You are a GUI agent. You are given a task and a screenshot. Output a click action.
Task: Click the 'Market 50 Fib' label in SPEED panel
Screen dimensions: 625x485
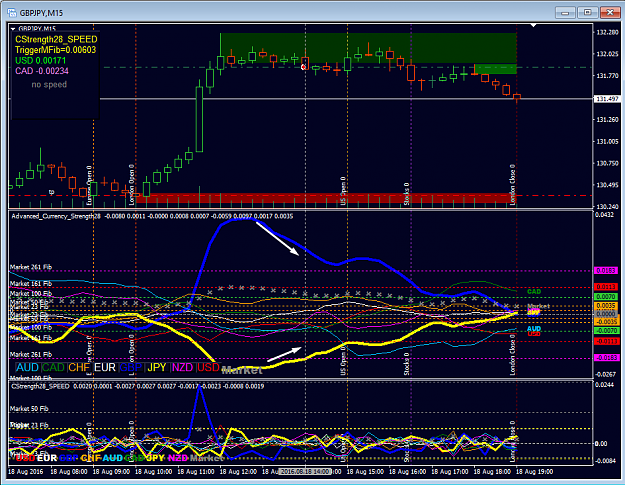click(x=29, y=408)
